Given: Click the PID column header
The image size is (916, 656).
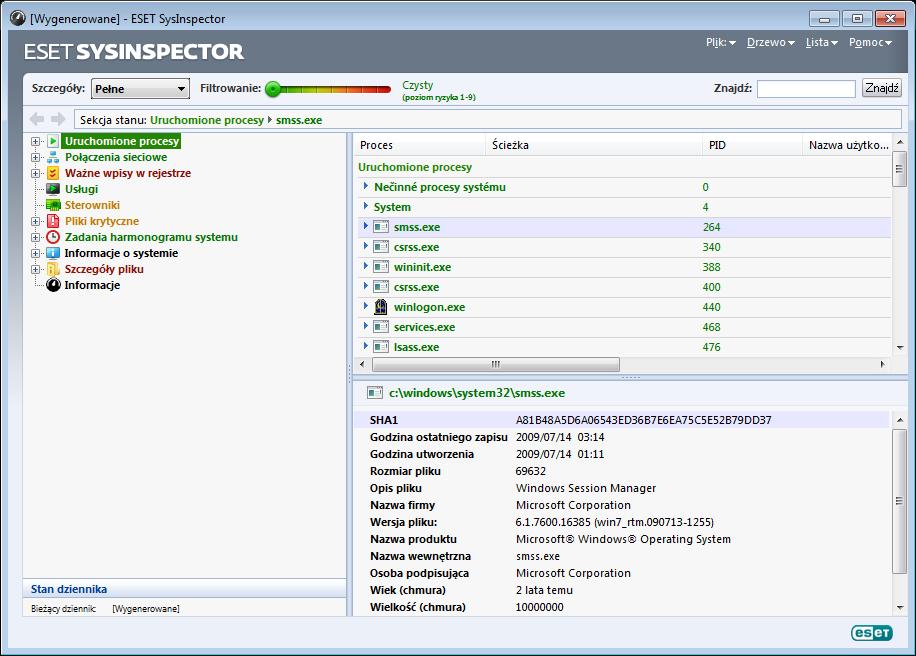Looking at the screenshot, I should (x=752, y=145).
